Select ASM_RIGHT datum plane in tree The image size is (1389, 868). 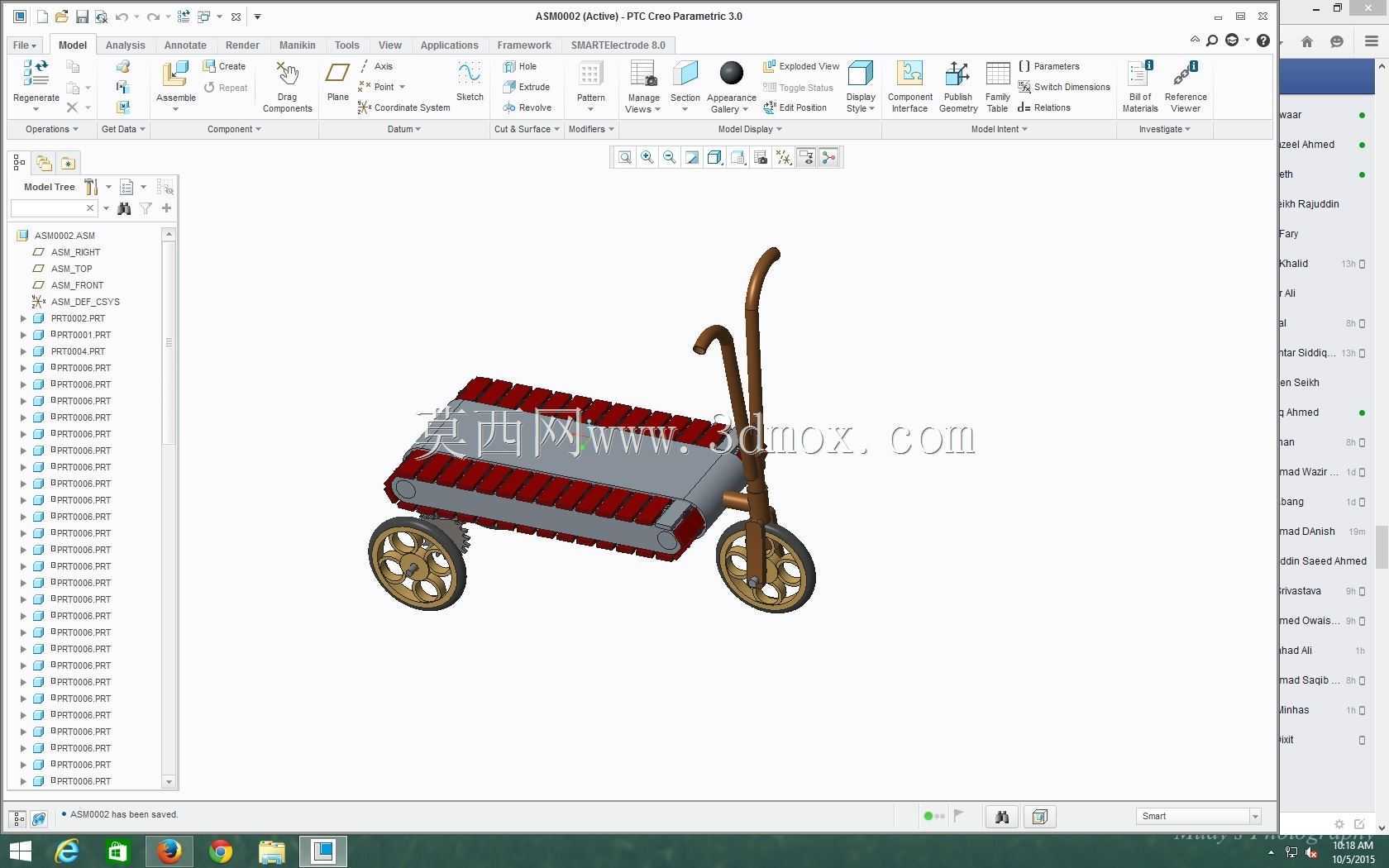[x=75, y=252]
